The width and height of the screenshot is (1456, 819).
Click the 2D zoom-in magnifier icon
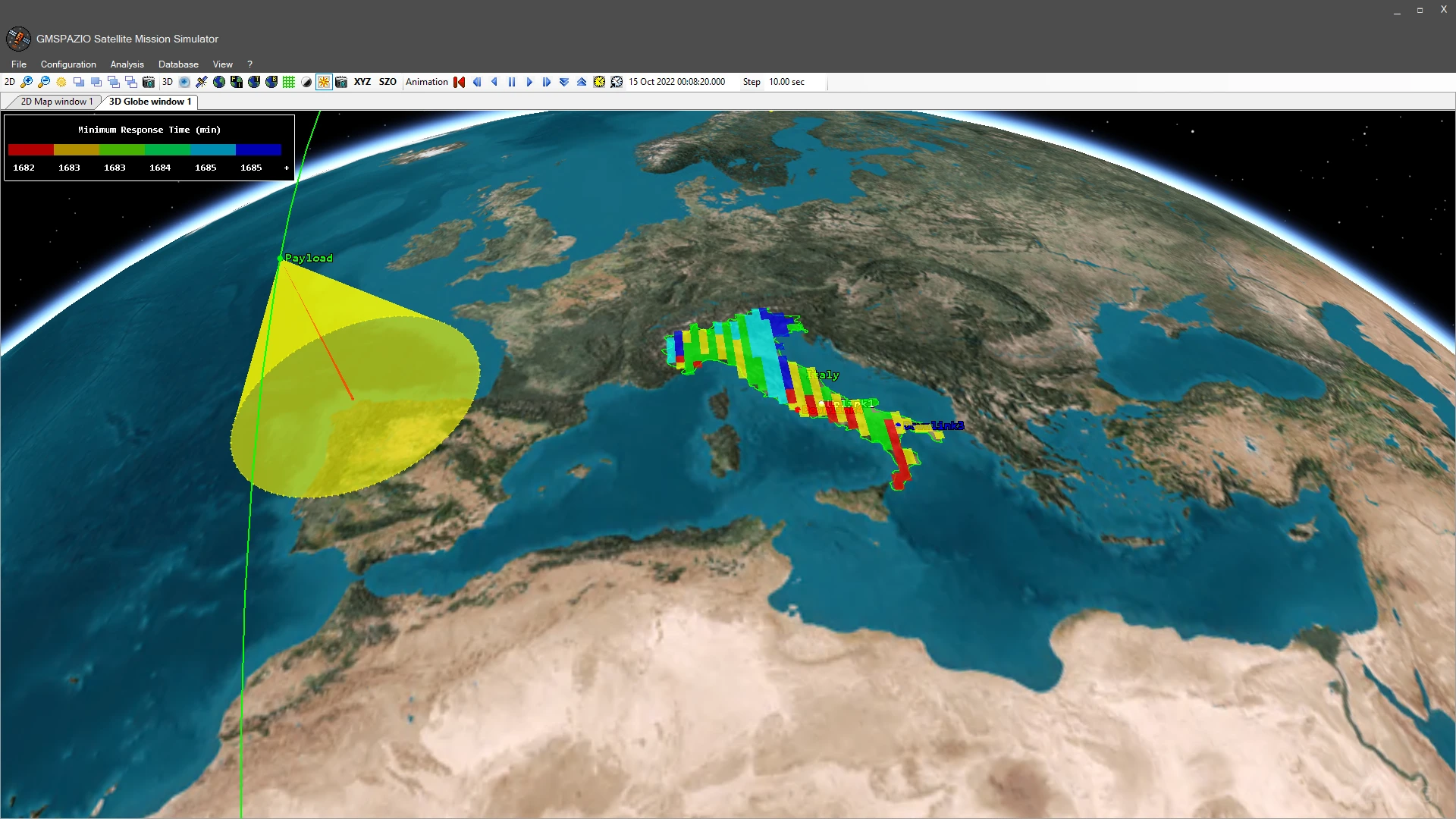27,82
